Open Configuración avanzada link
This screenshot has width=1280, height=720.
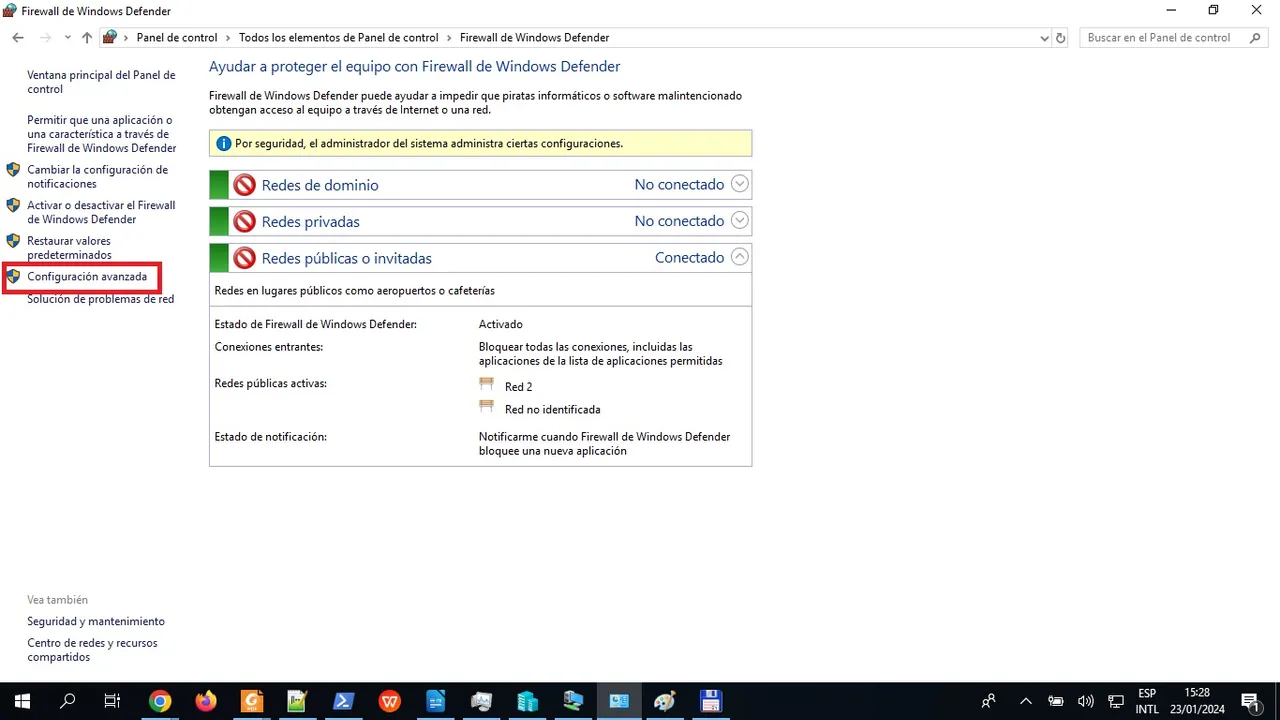[x=87, y=277]
